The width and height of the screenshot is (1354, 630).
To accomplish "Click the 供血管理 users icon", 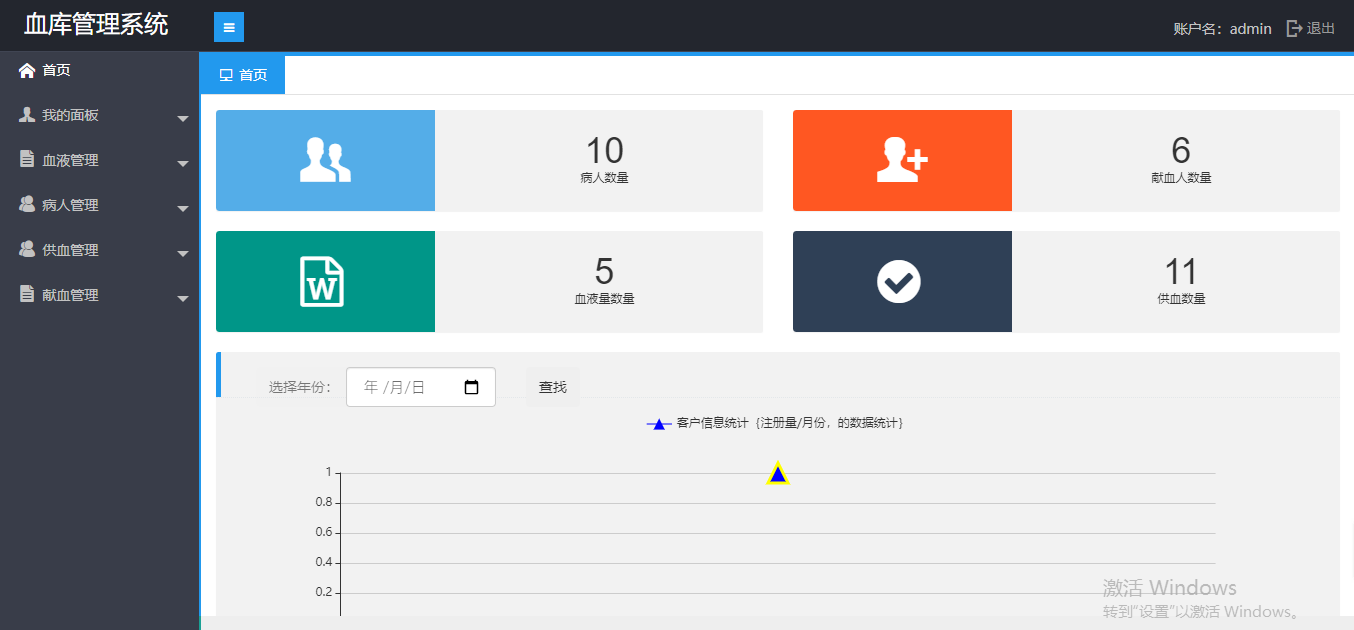I will point(27,249).
